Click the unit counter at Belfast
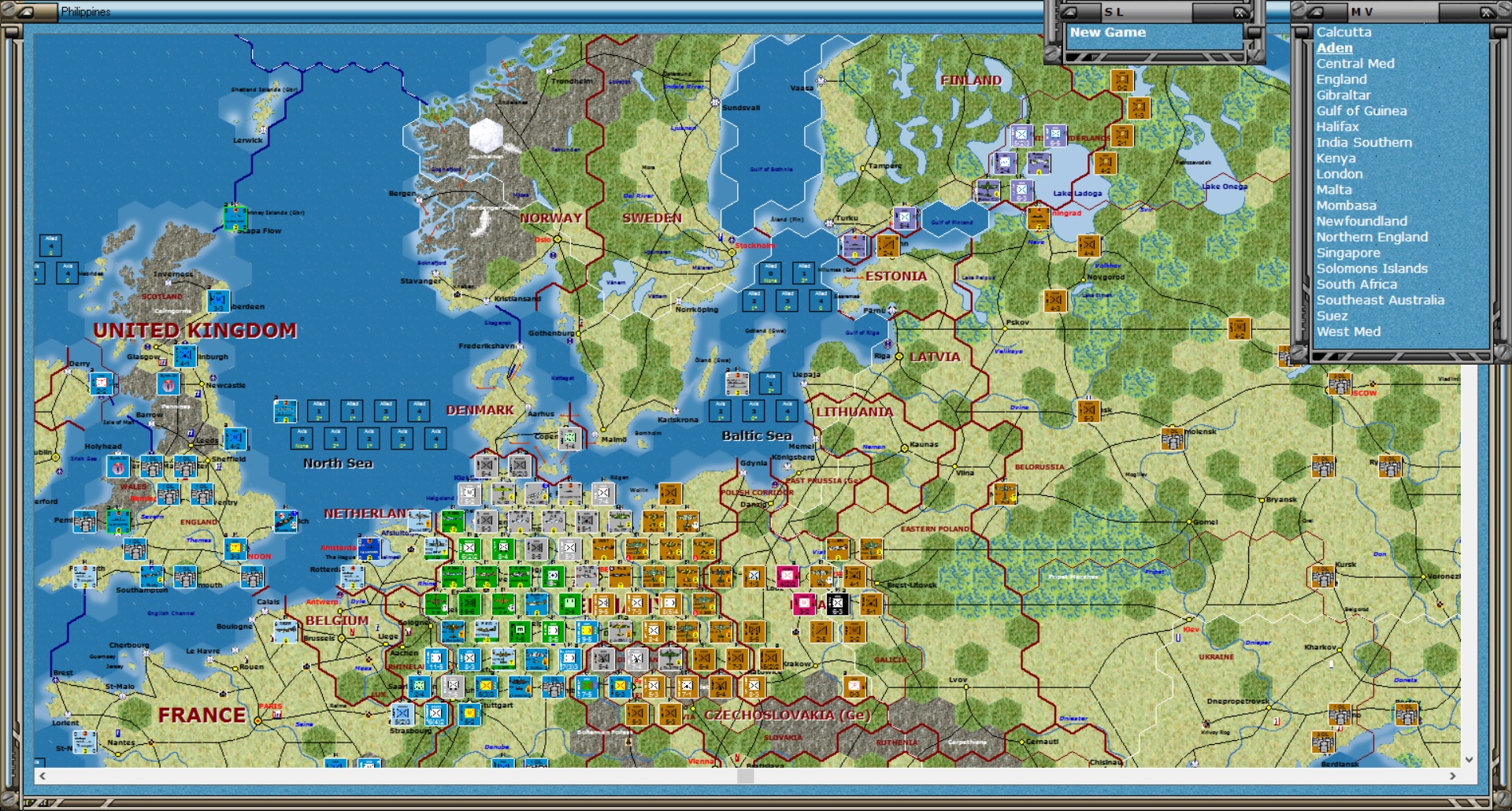 [101, 383]
